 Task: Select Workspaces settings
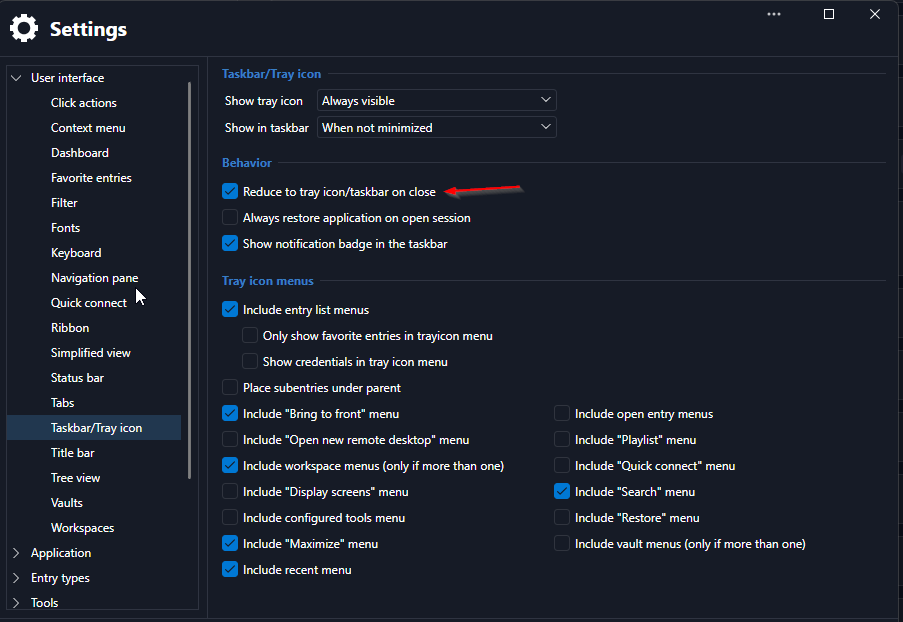click(82, 528)
